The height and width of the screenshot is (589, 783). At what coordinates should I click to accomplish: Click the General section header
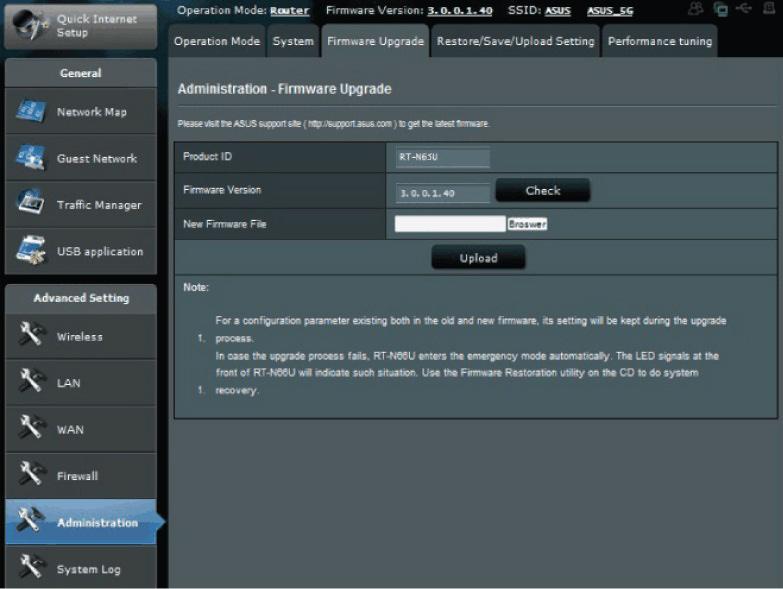pos(81,73)
